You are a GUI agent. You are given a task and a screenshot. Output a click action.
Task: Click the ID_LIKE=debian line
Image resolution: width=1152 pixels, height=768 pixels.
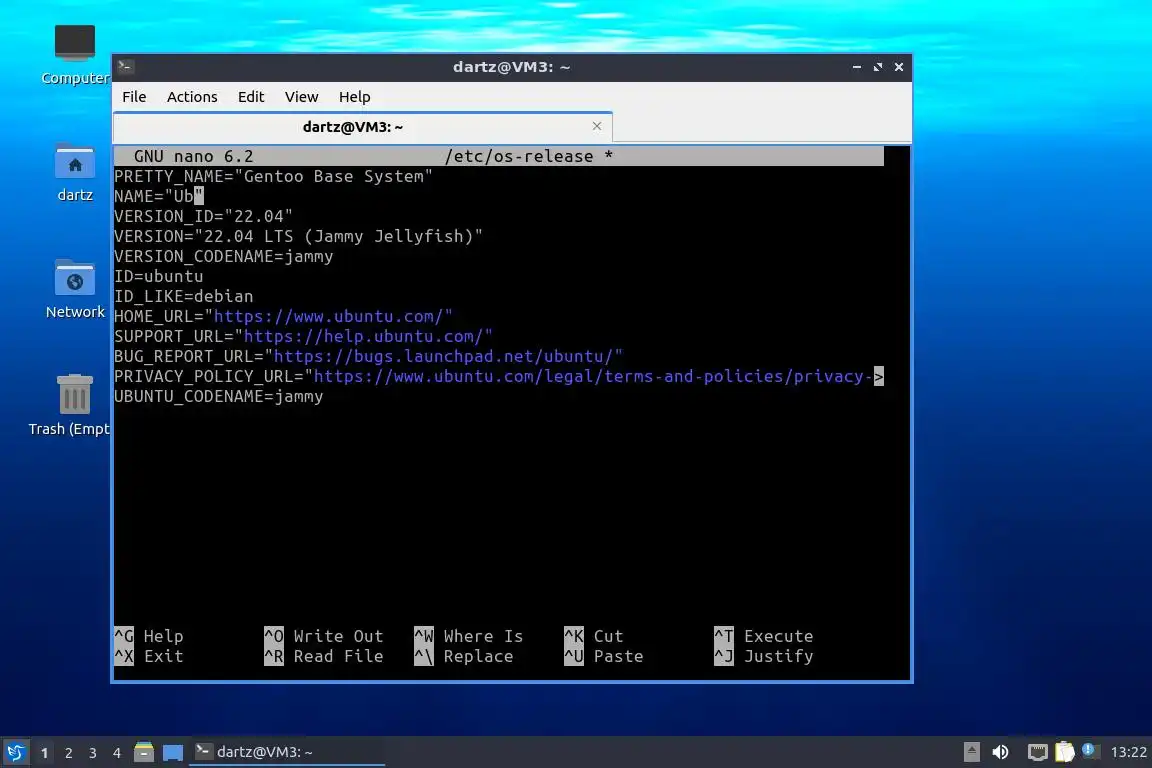pyautogui.click(x=184, y=295)
